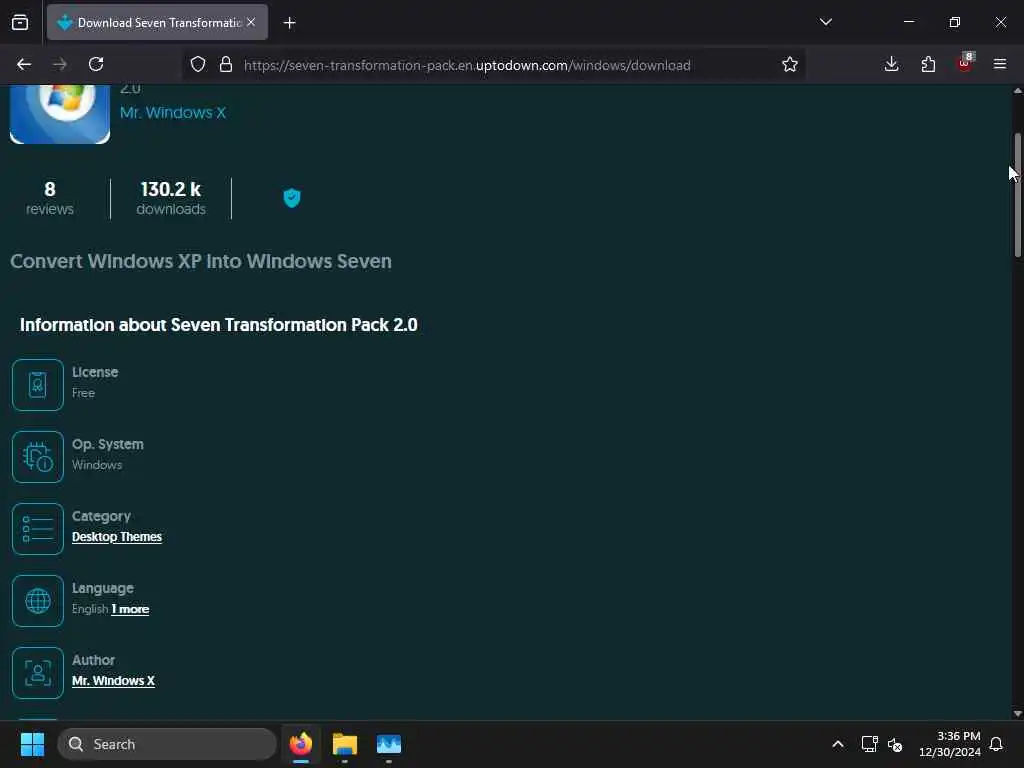Click the Seven Transformation Pack app logo
Image resolution: width=1024 pixels, height=768 pixels.
click(60, 114)
